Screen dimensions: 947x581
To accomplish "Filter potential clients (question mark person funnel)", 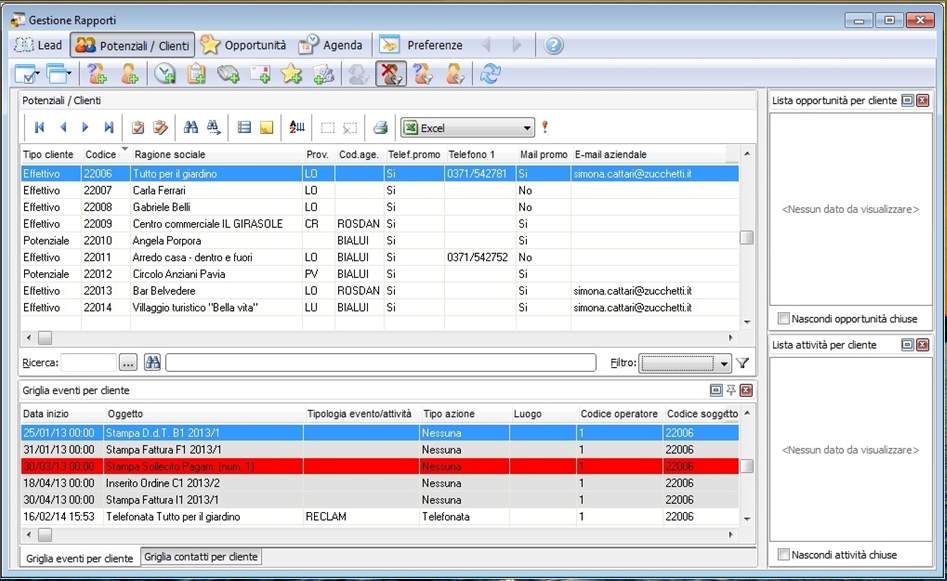I will pyautogui.click(x=423, y=74).
